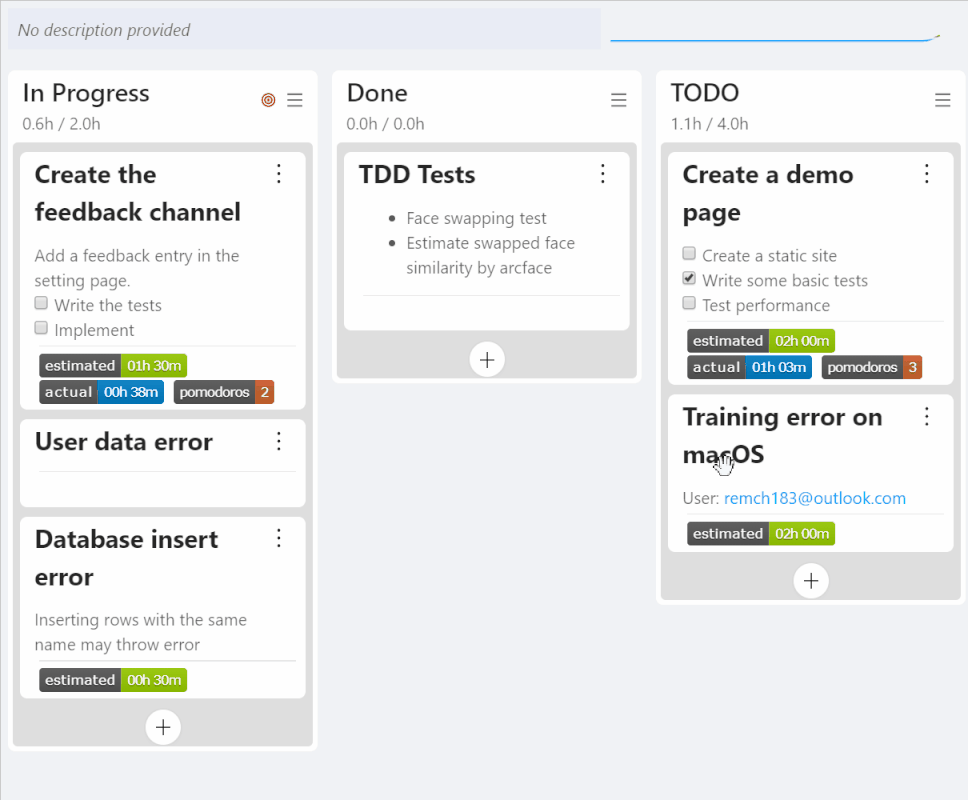This screenshot has width=968, height=800.
Task: Uncheck Write some basic tests checkbox
Action: coord(689,278)
